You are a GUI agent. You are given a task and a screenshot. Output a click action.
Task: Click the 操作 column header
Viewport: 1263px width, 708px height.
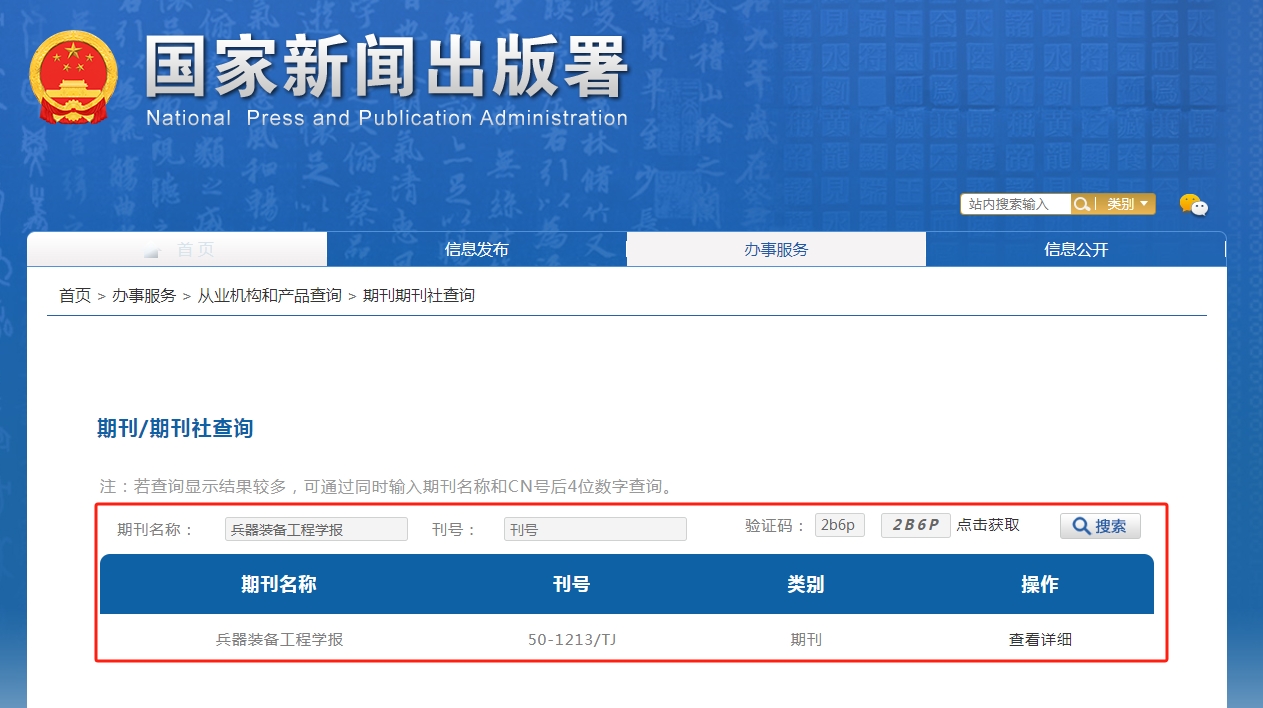pos(1040,584)
